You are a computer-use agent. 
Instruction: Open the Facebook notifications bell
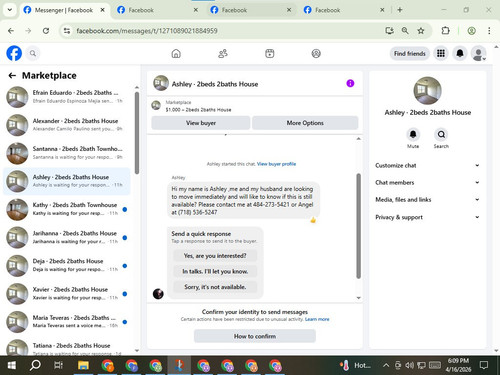(x=460, y=53)
